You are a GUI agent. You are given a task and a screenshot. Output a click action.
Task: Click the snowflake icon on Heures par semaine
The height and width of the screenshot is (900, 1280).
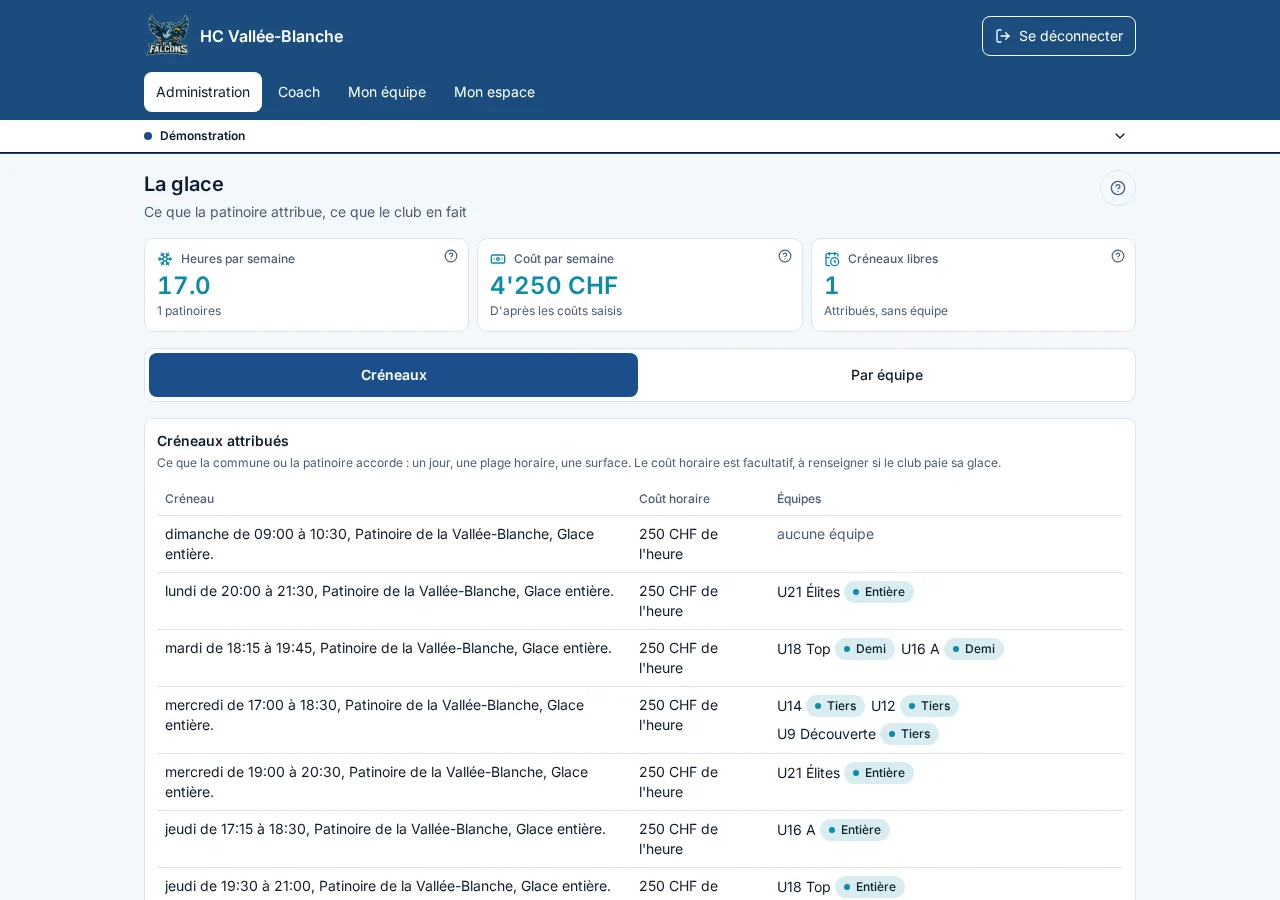(x=165, y=259)
